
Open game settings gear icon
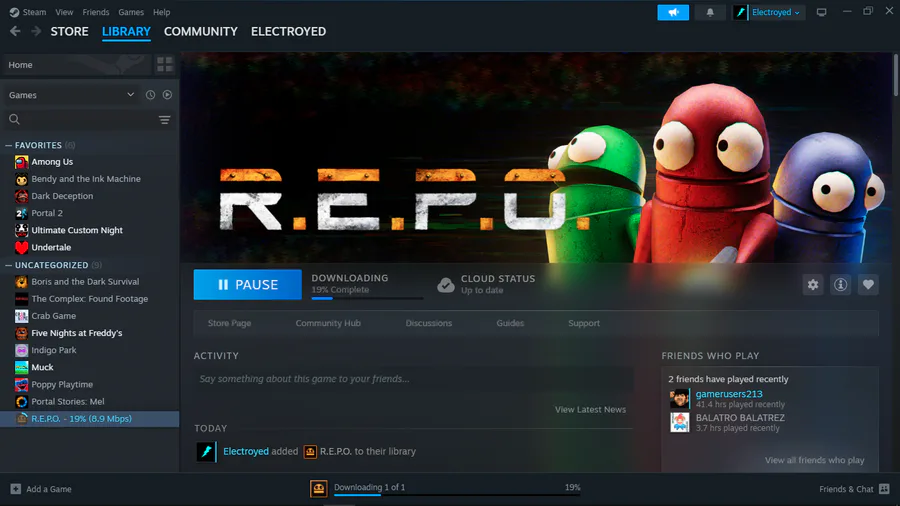tap(813, 285)
